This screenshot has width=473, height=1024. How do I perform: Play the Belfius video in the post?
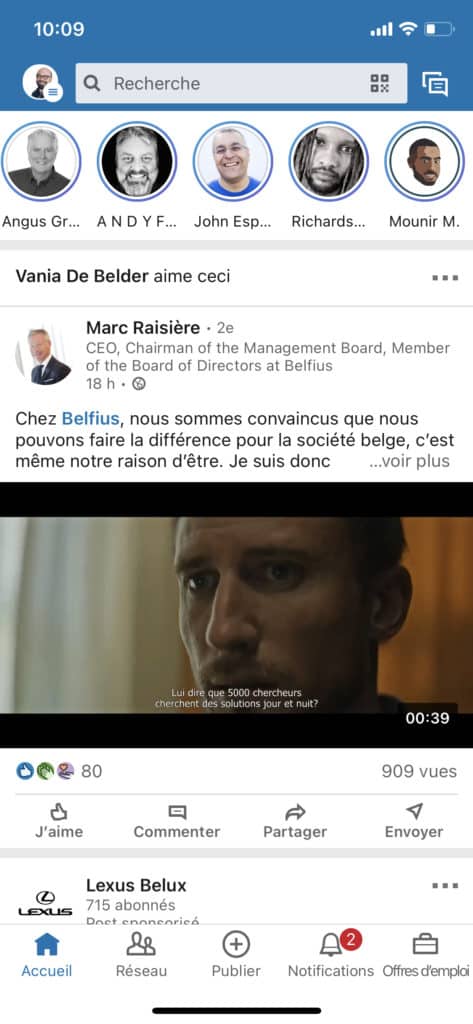tap(236, 615)
